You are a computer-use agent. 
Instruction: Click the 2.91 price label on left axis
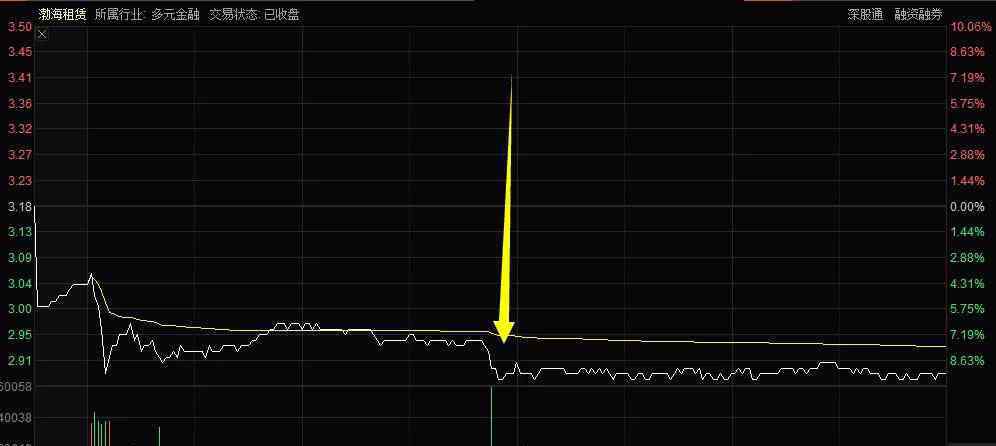[x=18, y=361]
